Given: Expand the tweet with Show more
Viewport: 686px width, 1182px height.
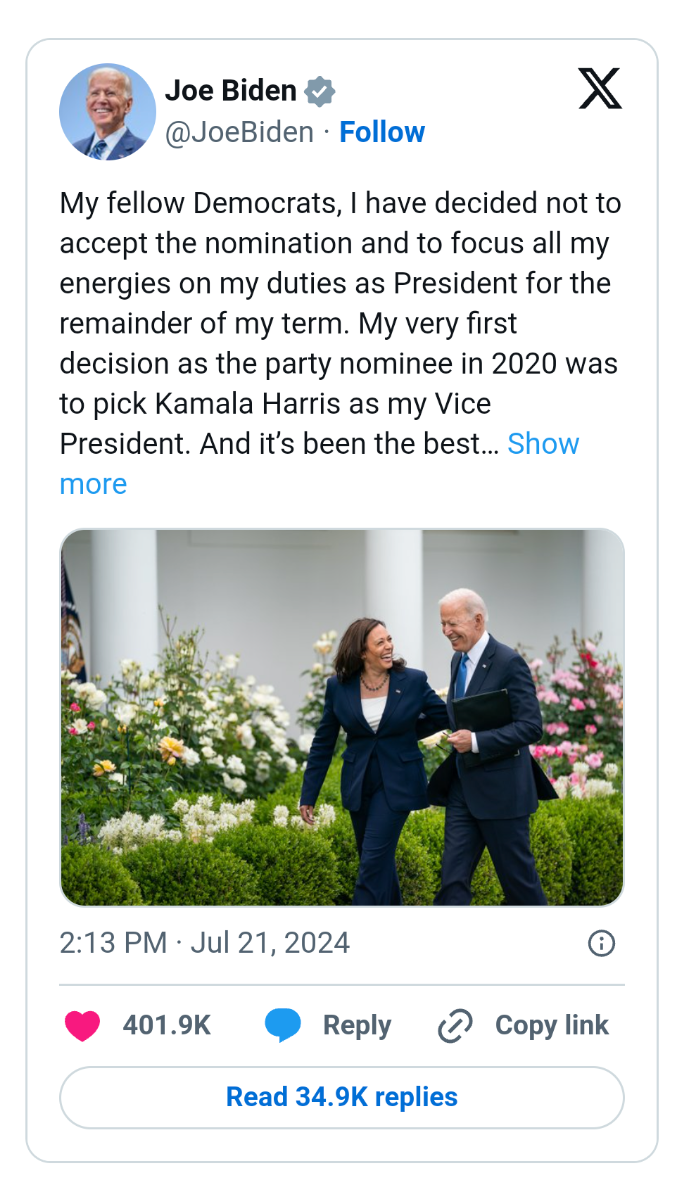Looking at the screenshot, I should point(543,444).
